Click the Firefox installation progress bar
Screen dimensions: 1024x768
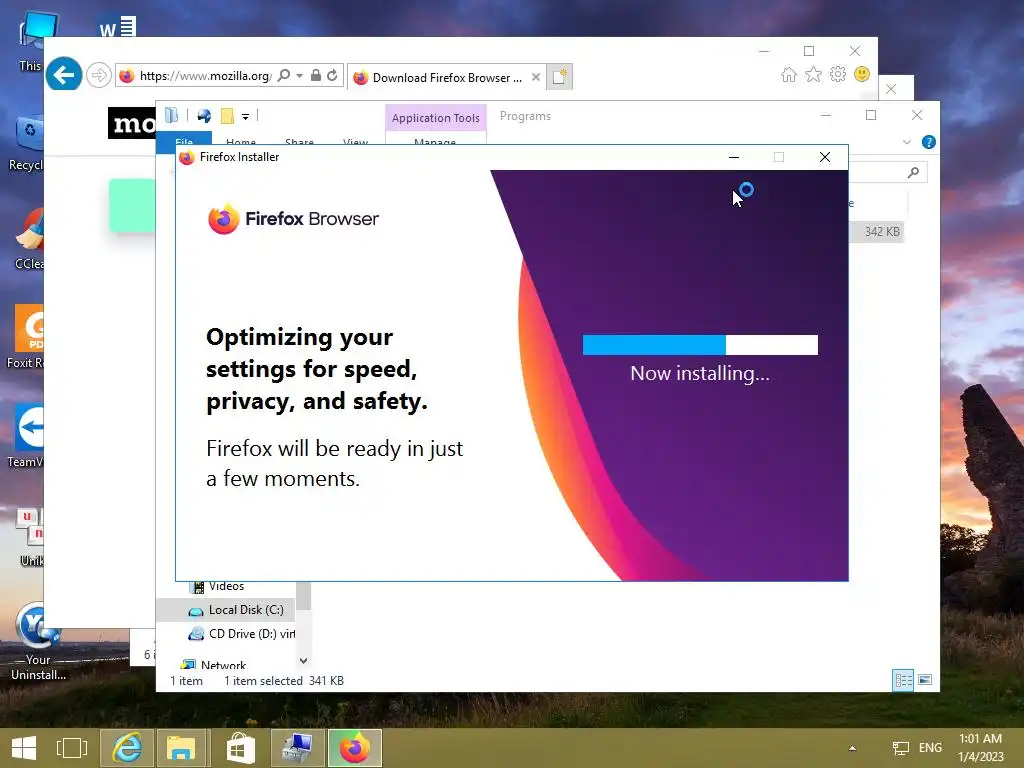coord(700,345)
